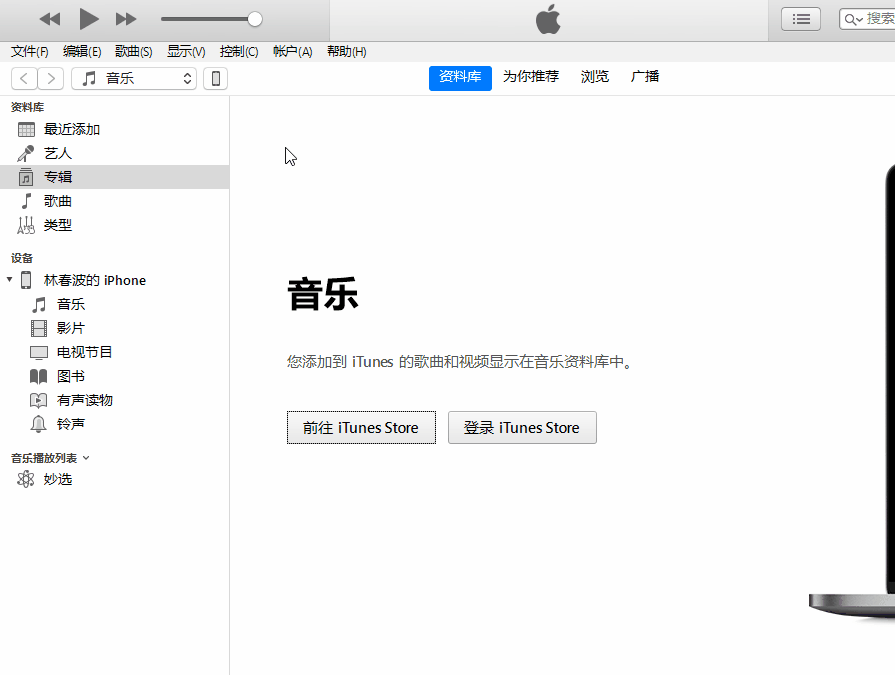The image size is (895, 675).
Task: Click the bell icon beside 铃声
Action: point(38,424)
